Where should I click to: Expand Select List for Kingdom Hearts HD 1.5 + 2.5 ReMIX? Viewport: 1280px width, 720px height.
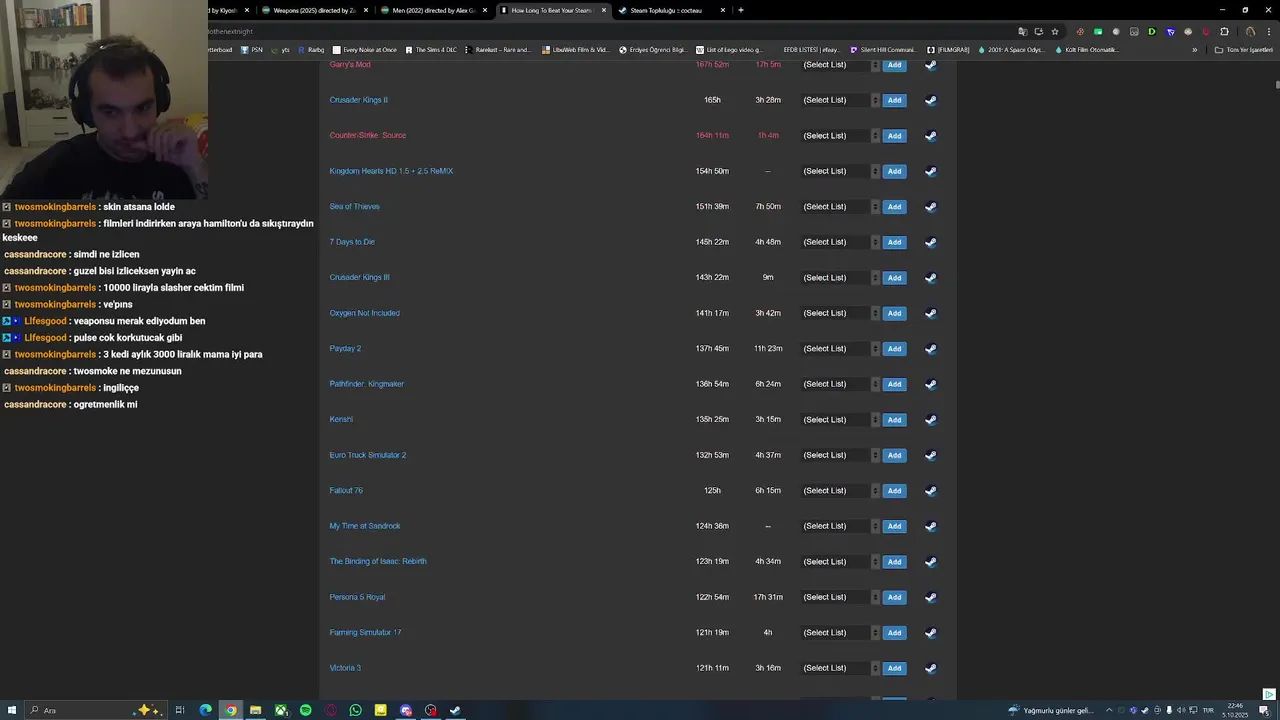click(840, 171)
